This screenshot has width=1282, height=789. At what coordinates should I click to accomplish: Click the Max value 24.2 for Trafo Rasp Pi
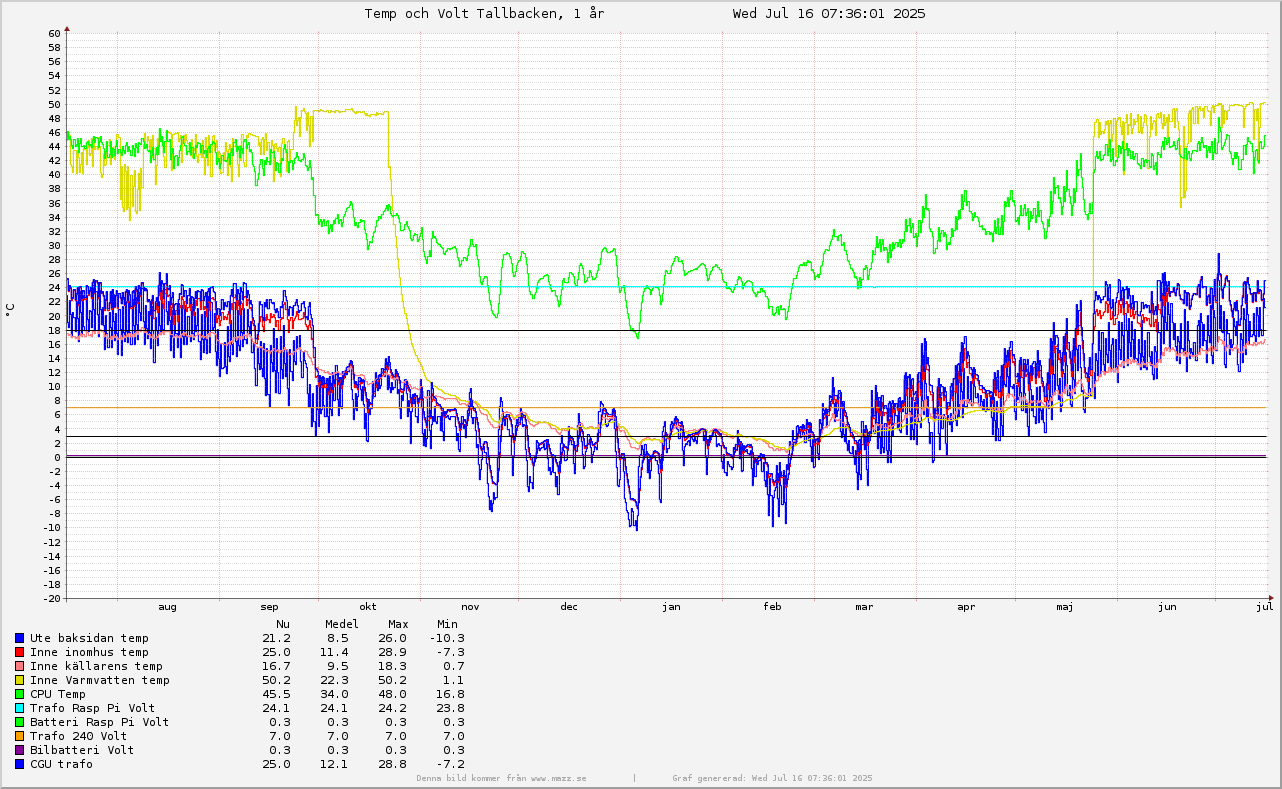point(392,708)
